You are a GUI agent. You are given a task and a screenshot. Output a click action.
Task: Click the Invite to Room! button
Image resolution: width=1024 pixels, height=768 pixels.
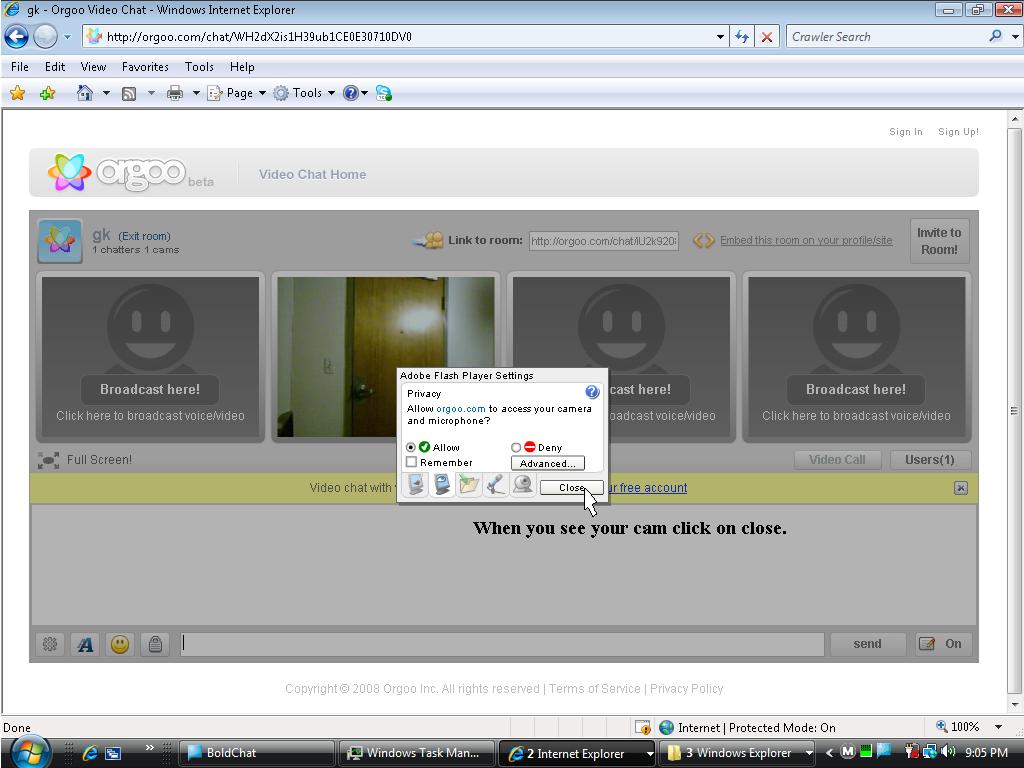tap(939, 241)
